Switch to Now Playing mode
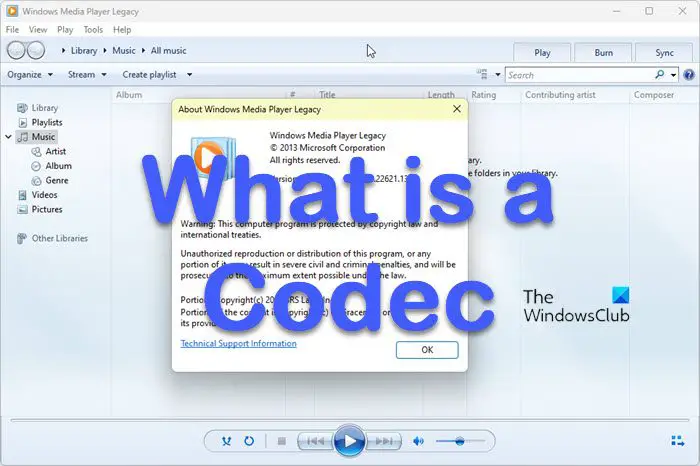The height and width of the screenshot is (466, 700). click(678, 441)
